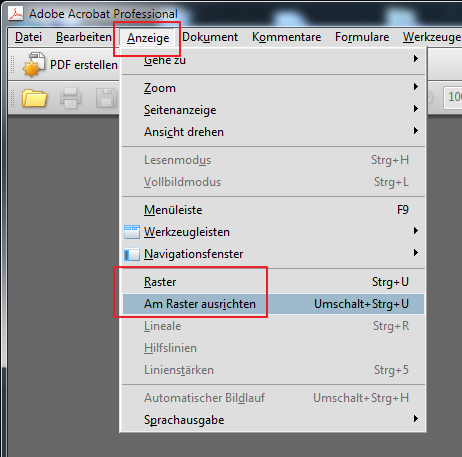The image size is (462, 457).
Task: Expand the Sprachausgabe submenu
Action: coord(273,420)
